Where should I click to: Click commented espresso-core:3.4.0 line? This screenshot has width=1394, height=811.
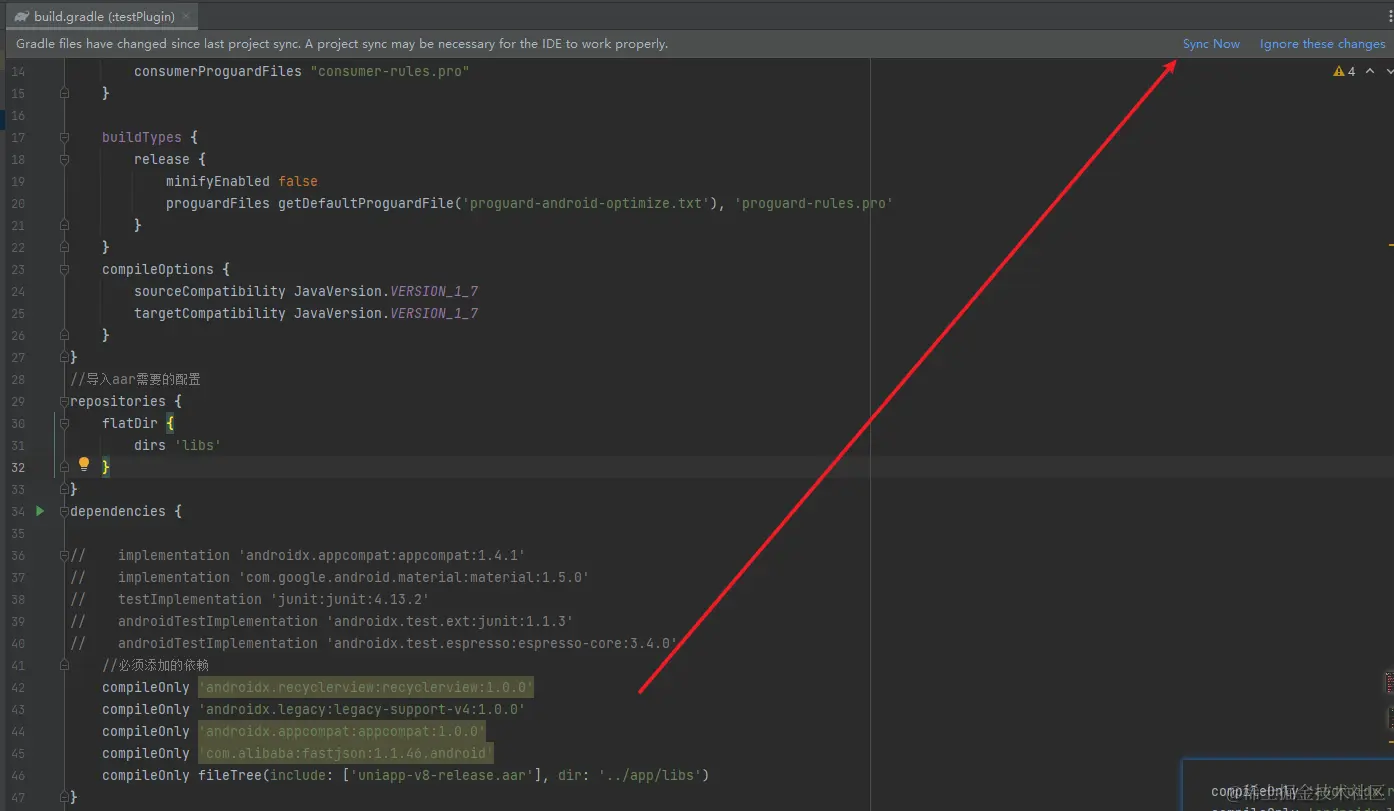pyautogui.click(x=374, y=643)
